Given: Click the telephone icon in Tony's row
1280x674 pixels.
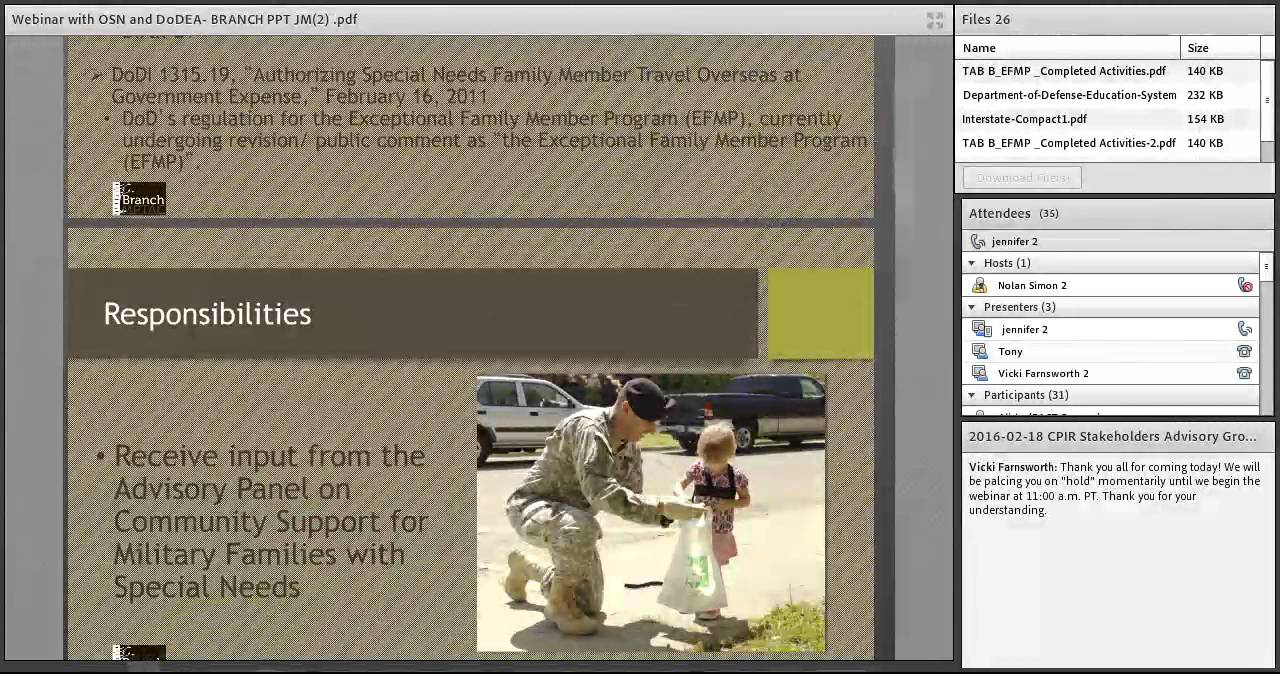Looking at the screenshot, I should pyautogui.click(x=1245, y=351).
